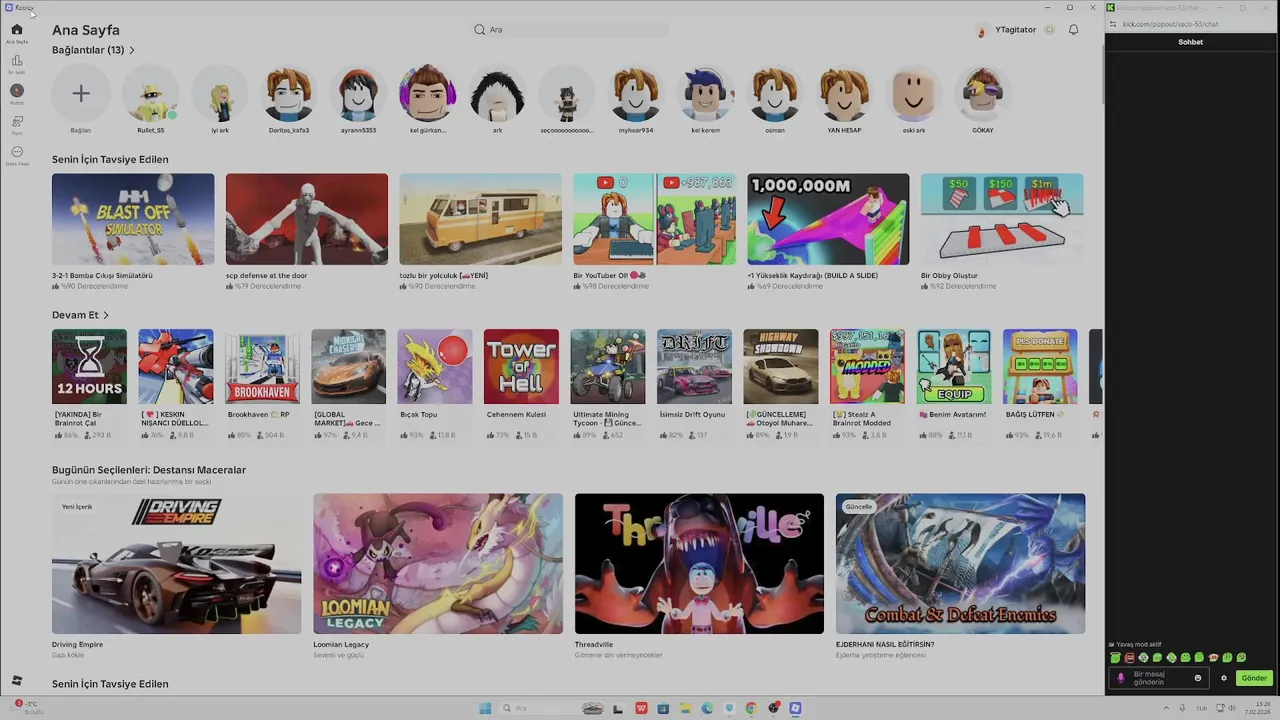Screen dimensions: 1280x720
Task: Open GÖKAY friend avatar
Action: coord(983,94)
